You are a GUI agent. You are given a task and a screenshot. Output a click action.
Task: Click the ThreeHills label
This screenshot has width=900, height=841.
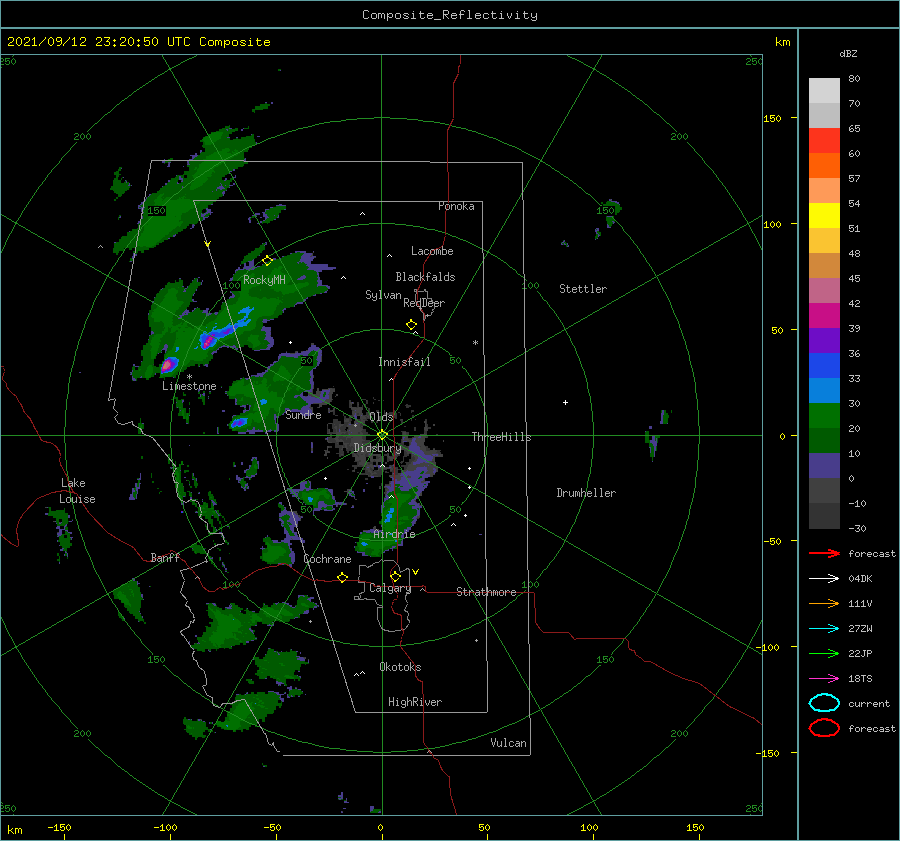501,437
